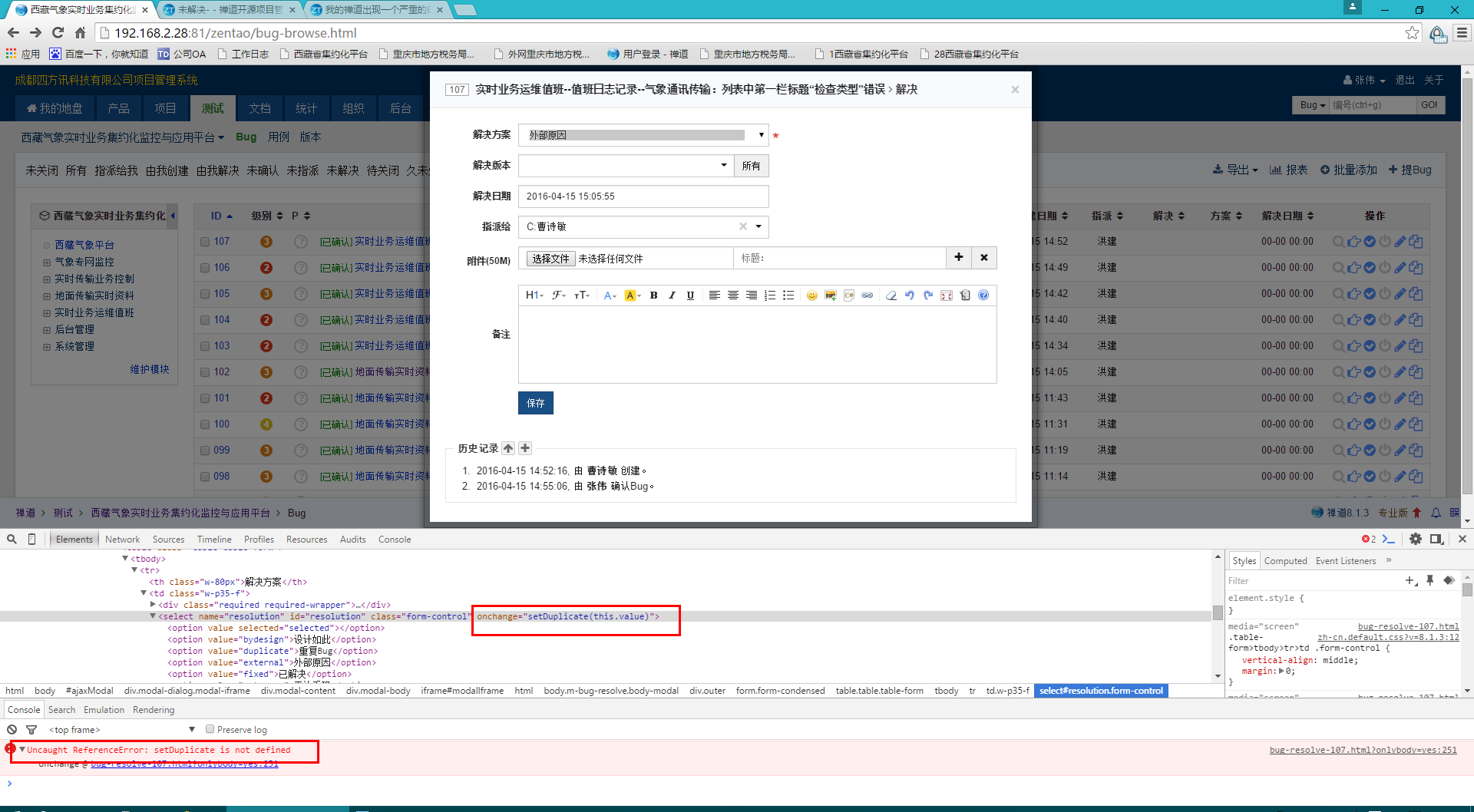Expand the 解决版本 build dropdown

626,166
